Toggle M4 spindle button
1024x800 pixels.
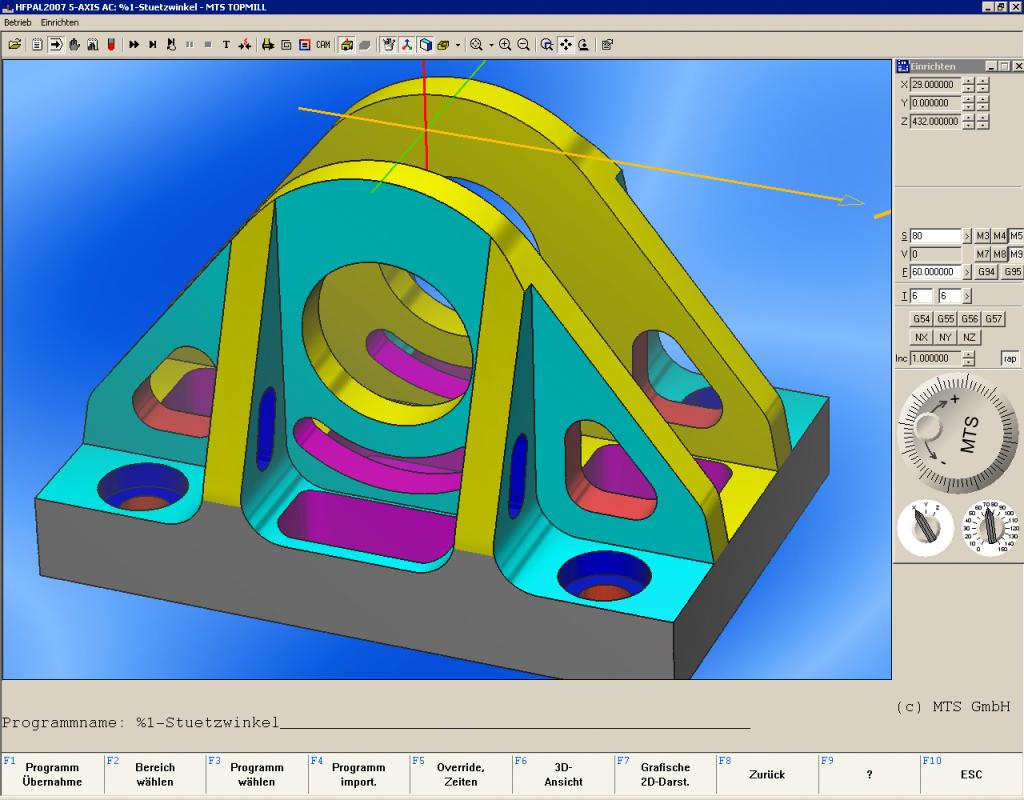click(999, 236)
